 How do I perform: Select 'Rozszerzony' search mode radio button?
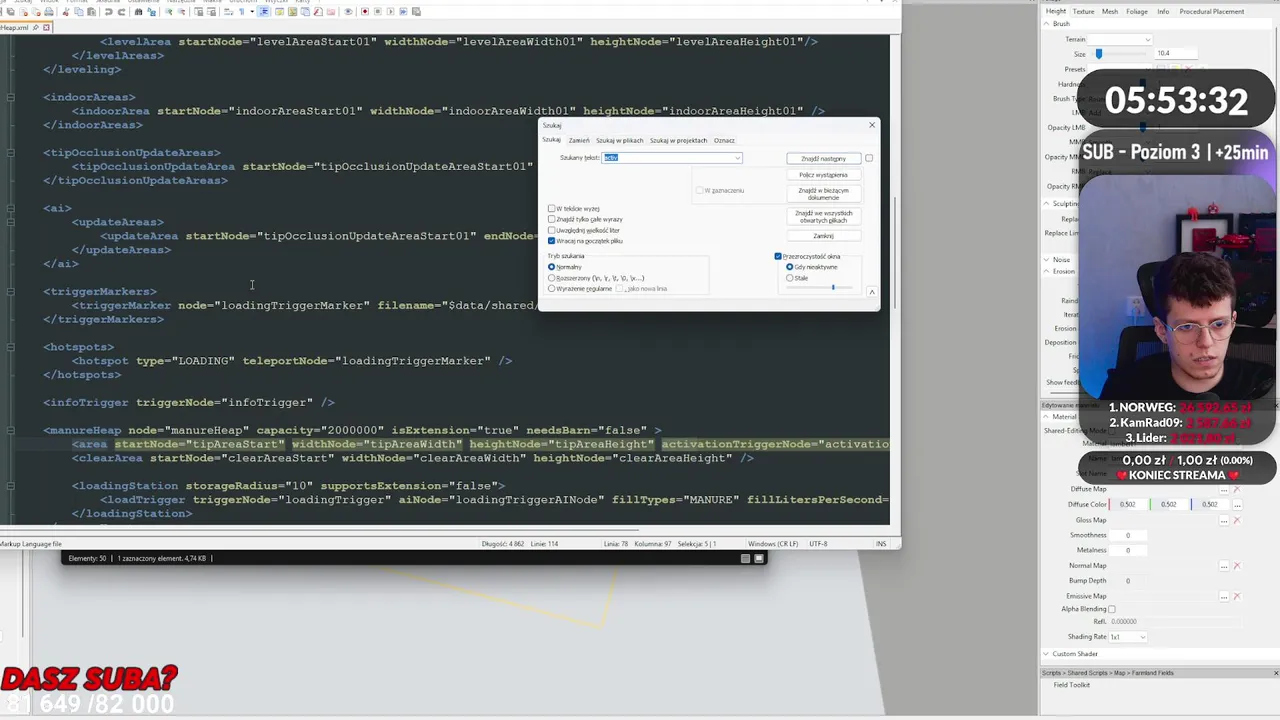(x=551, y=278)
